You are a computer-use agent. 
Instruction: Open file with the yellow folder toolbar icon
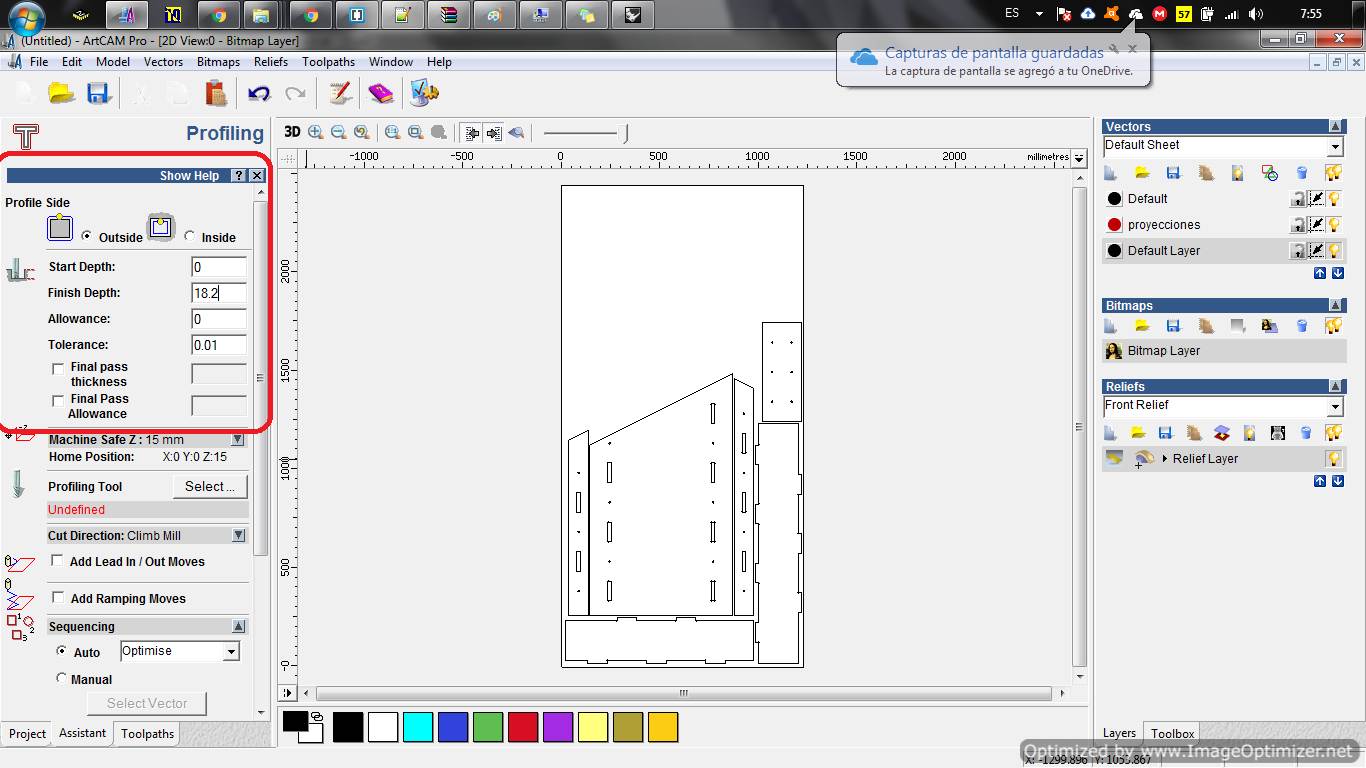point(62,93)
